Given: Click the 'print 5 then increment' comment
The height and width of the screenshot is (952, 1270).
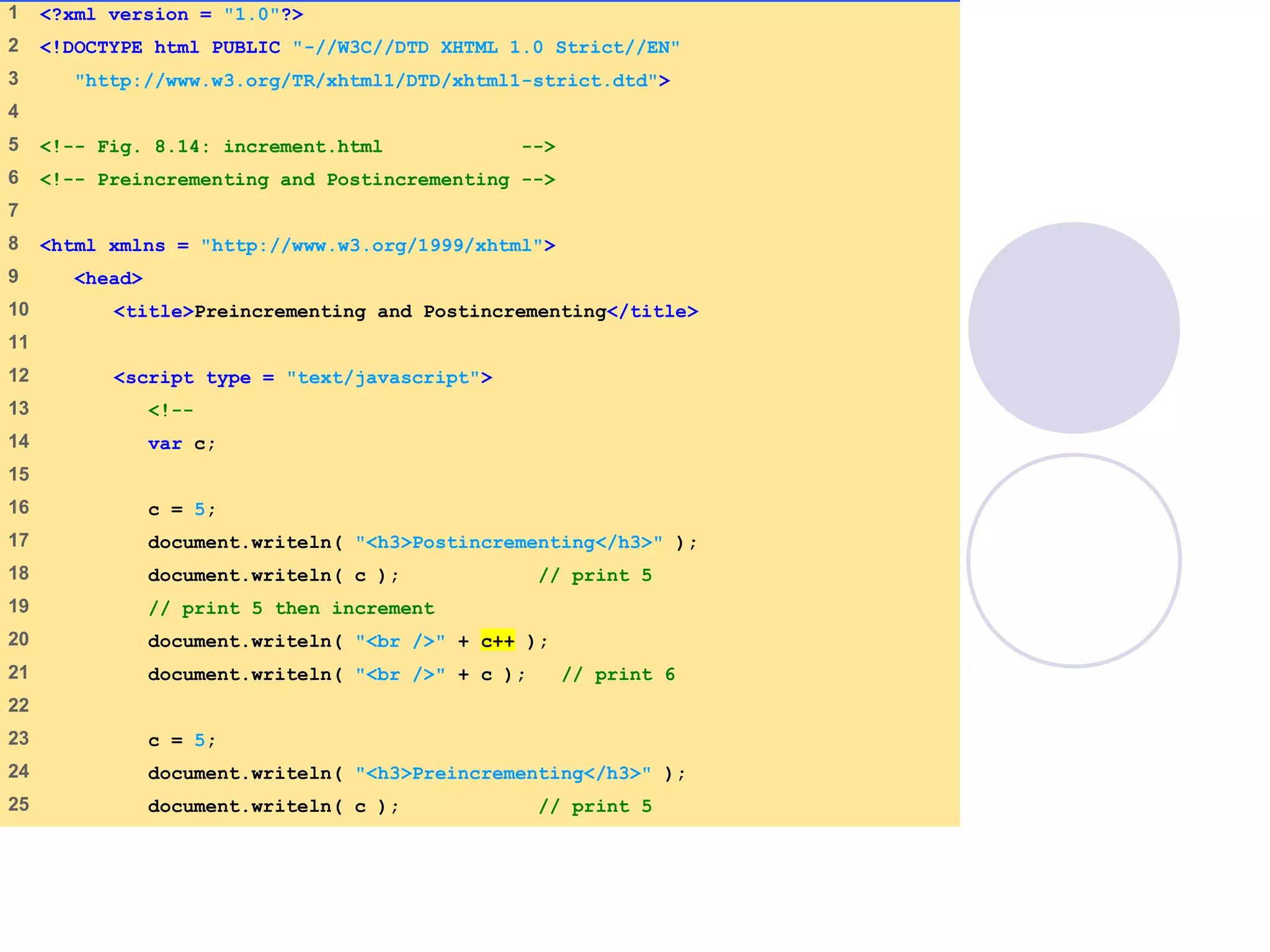Looking at the screenshot, I should coord(291,609).
